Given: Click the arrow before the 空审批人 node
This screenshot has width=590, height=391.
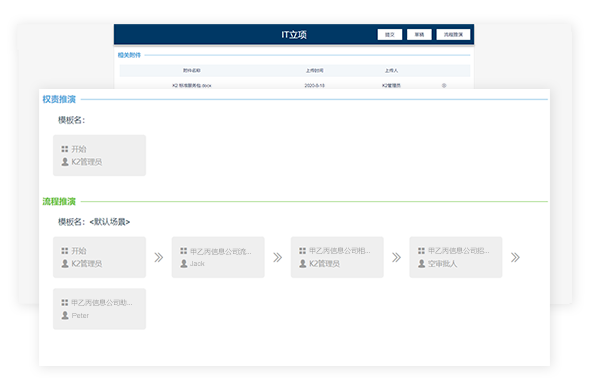Looking at the screenshot, I should point(396,257).
